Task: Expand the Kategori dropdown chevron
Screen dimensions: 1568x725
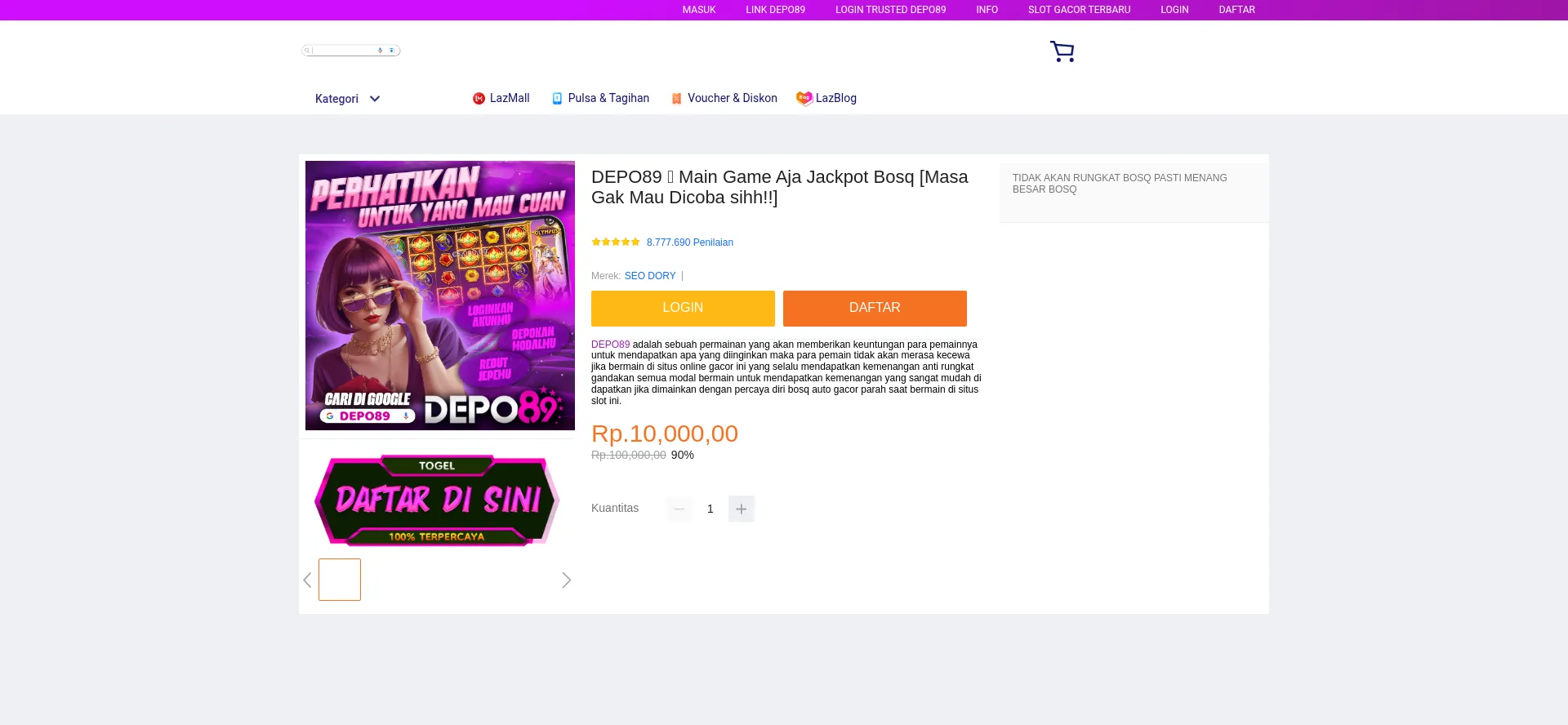Action: click(x=375, y=99)
